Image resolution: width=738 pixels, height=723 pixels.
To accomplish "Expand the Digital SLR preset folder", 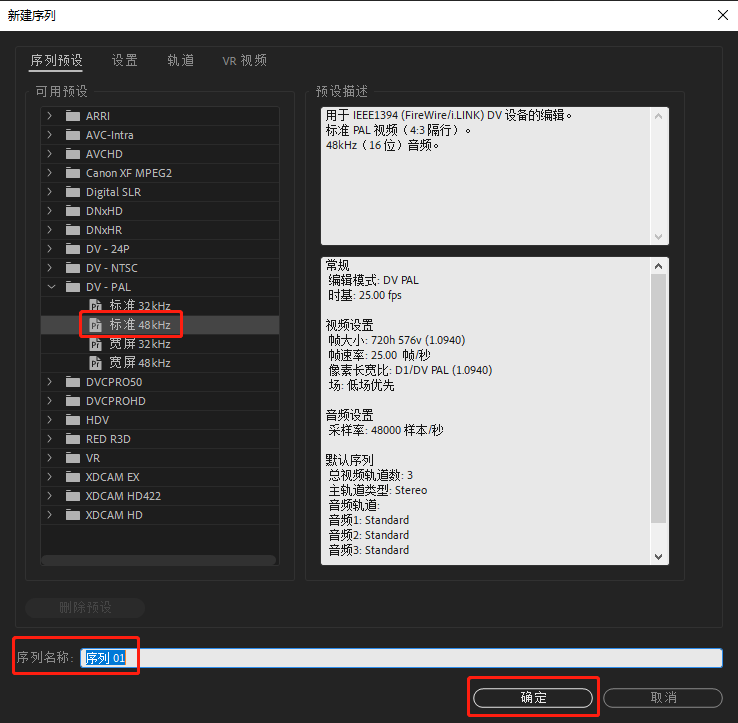I will point(49,192).
